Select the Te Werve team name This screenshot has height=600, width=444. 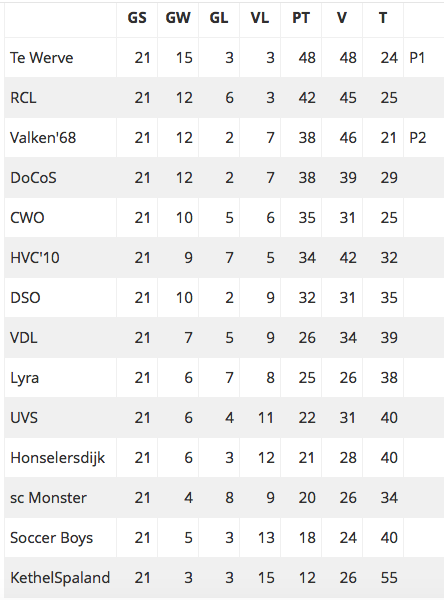(41, 58)
